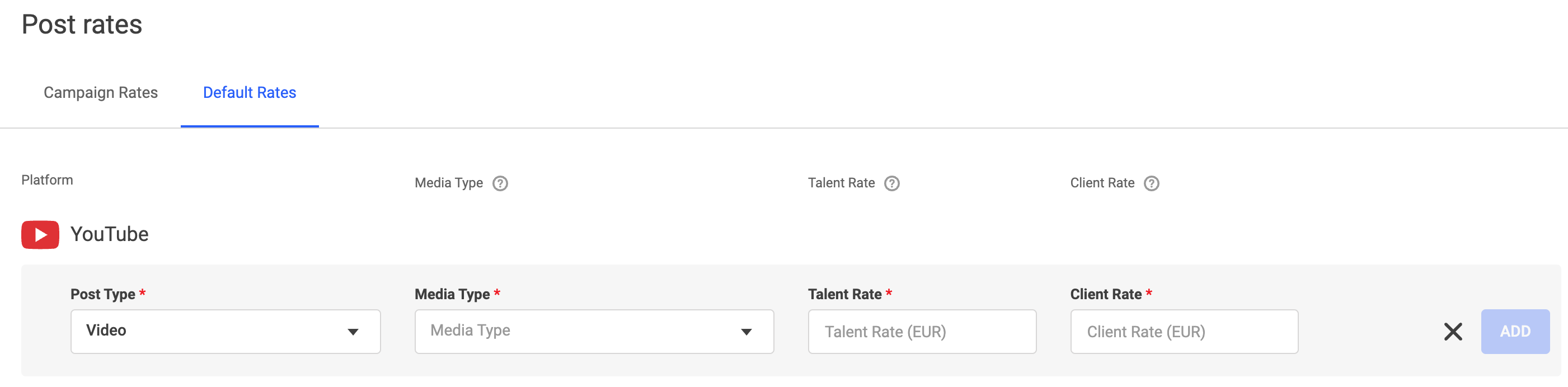
Task: Click the Platform column header
Action: [47, 180]
